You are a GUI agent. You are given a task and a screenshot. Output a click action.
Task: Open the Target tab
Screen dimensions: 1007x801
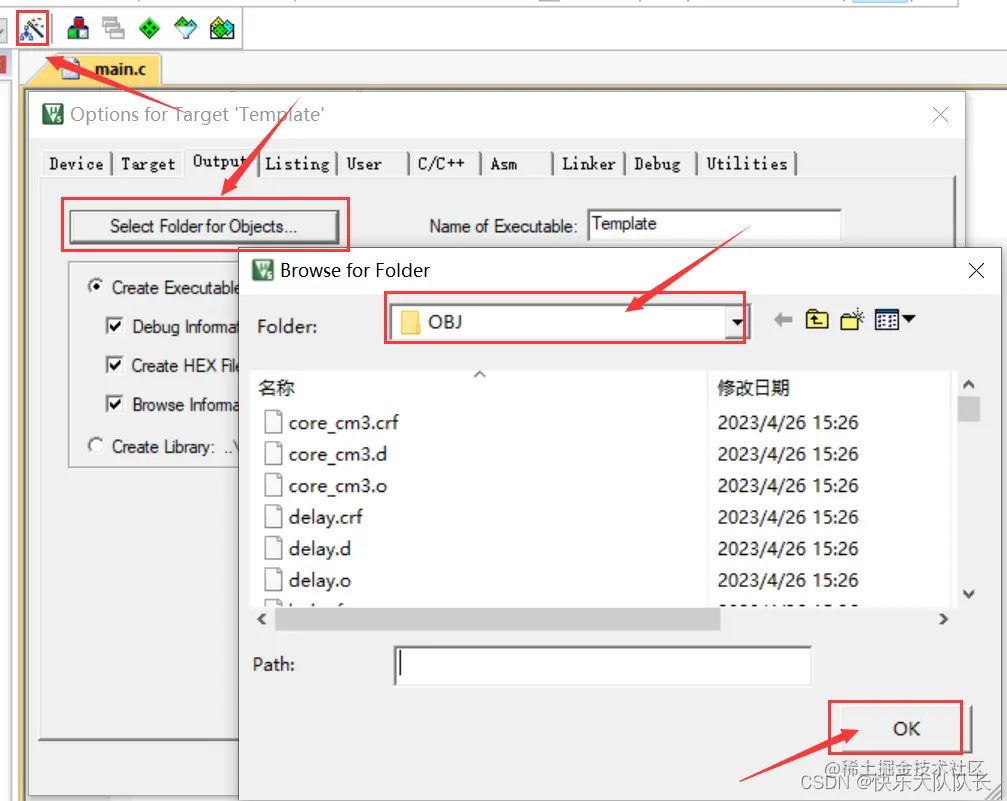pyautogui.click(x=148, y=164)
